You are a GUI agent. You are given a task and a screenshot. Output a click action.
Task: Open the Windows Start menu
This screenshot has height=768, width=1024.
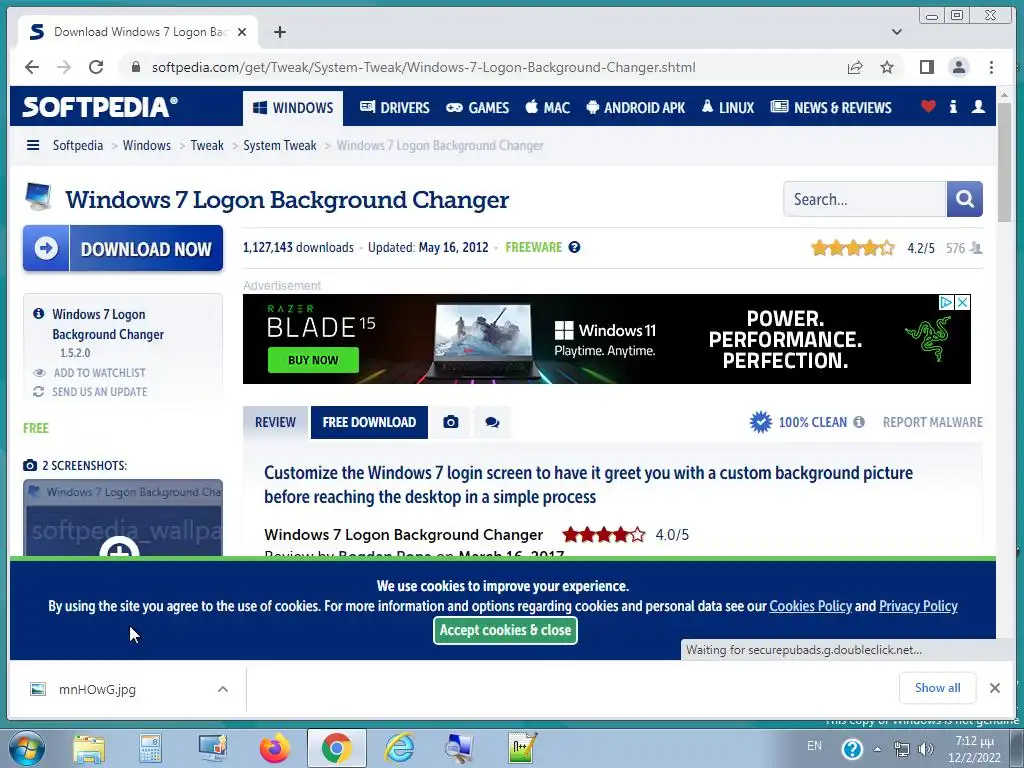25,748
